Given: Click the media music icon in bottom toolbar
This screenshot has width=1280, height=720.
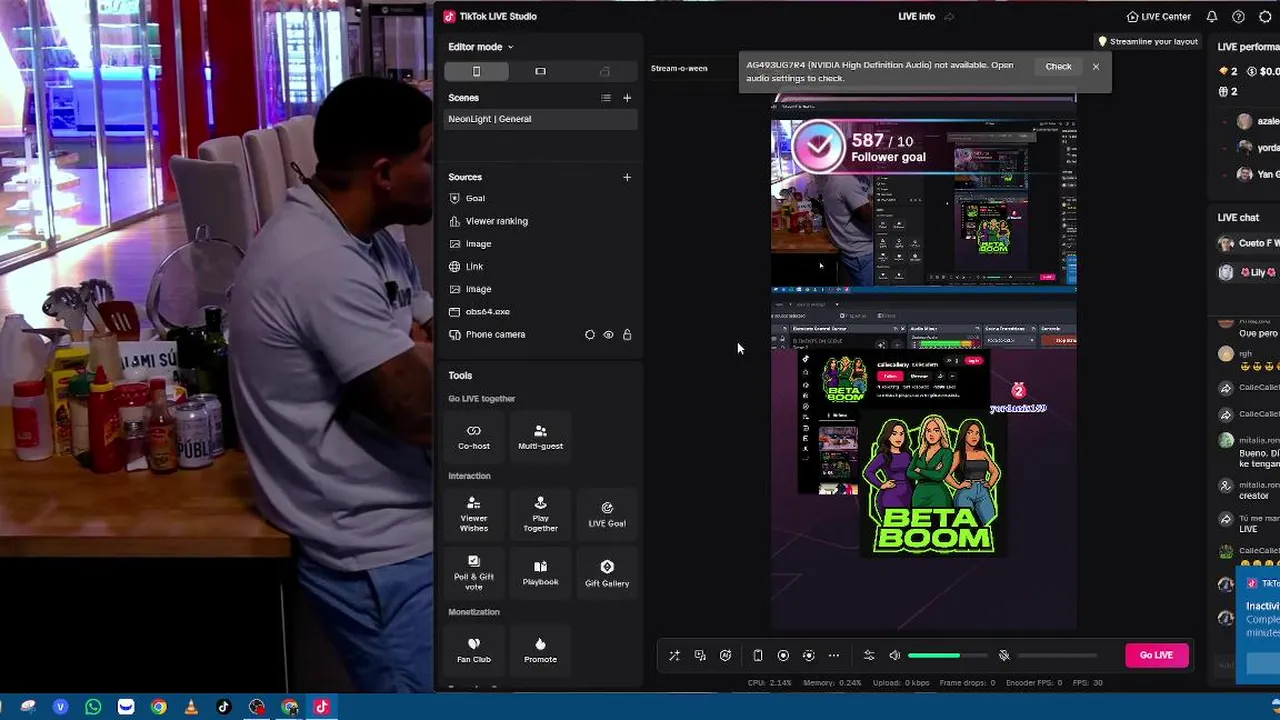Looking at the screenshot, I should coord(700,656).
